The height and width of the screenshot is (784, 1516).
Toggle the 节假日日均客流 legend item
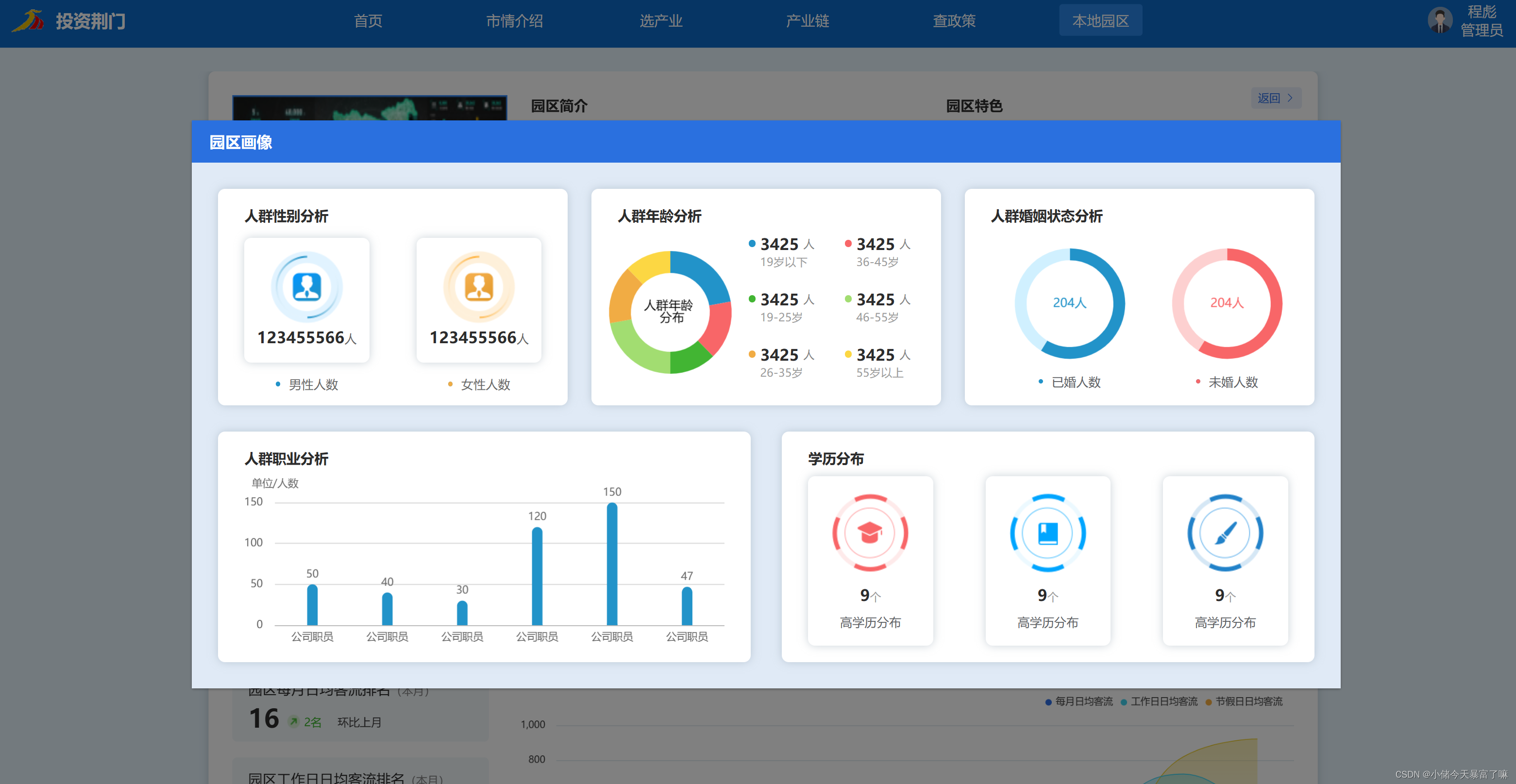click(1244, 701)
